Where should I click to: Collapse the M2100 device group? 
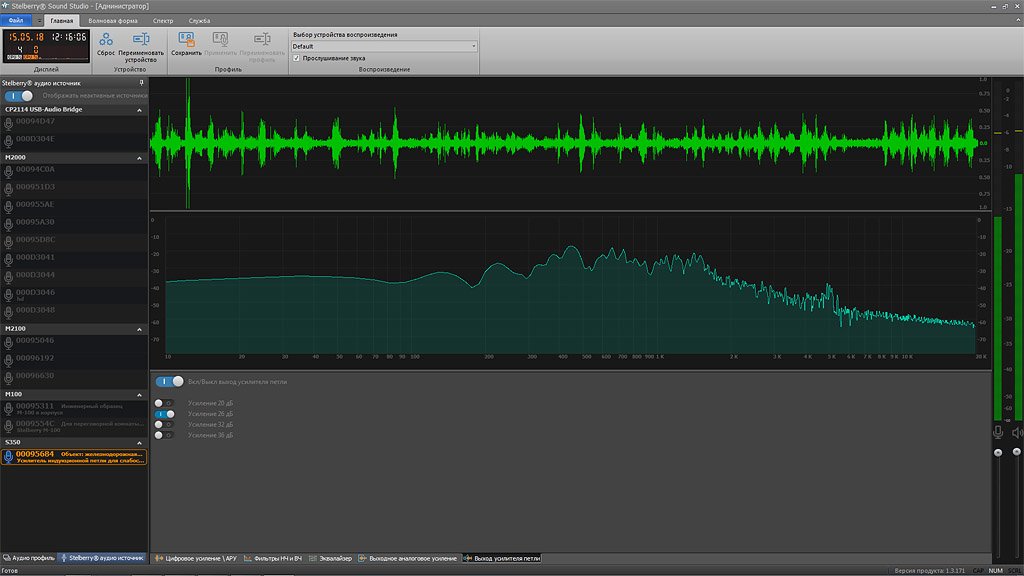(140, 328)
